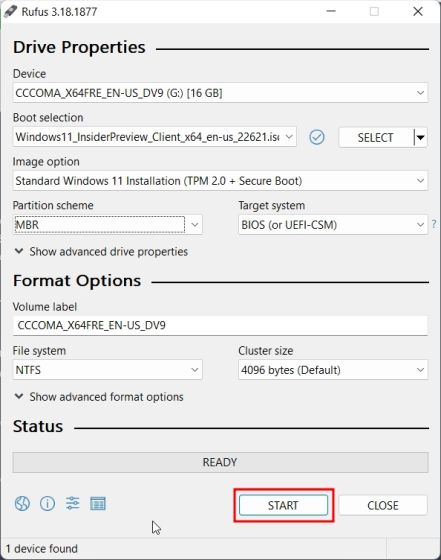Image resolution: width=441 pixels, height=560 pixels.
Task: Open the File system NTFS dropdown
Action: 107,370
